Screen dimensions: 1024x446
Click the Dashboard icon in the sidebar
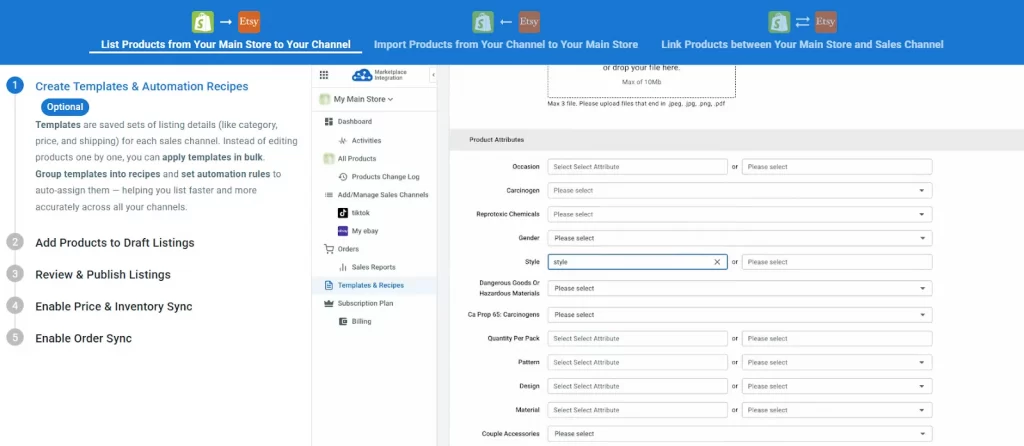click(x=328, y=121)
